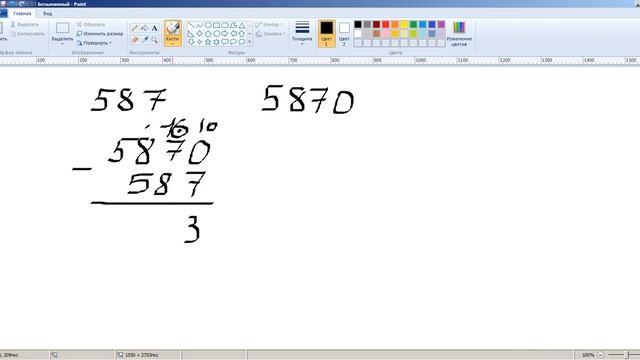Open Изменение цветов color editor
Screen dimensions: 640x360
(x=459, y=33)
